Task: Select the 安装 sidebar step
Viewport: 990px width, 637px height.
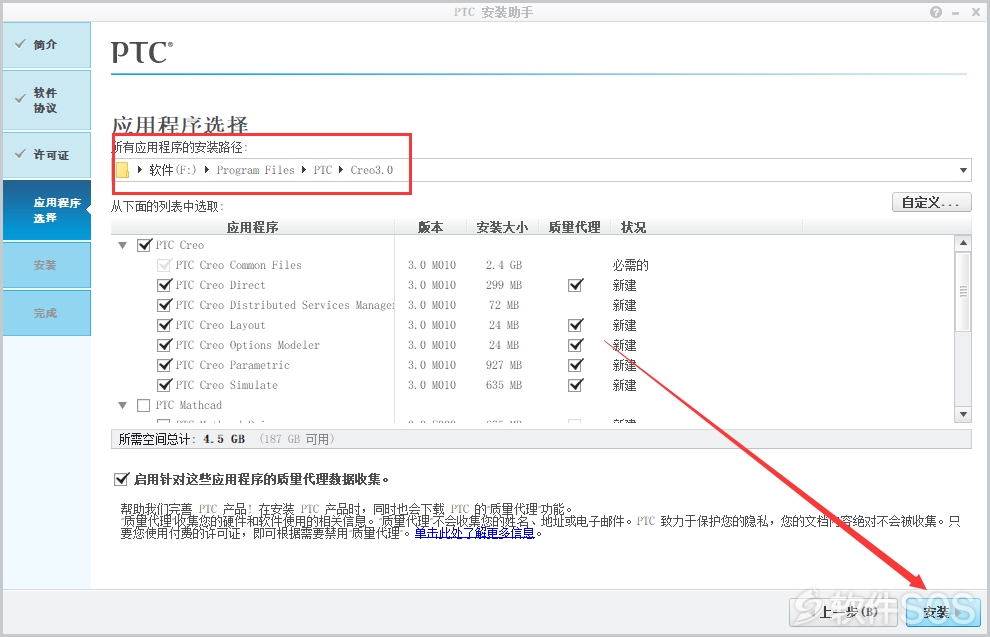Action: [x=47, y=265]
